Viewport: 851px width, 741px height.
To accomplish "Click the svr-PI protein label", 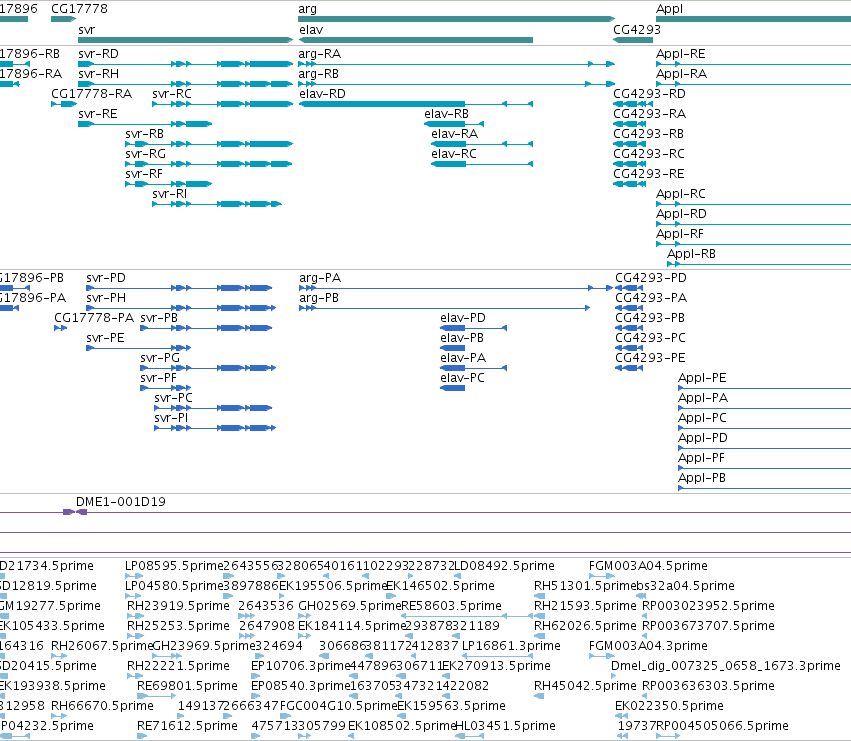I will pyautogui.click(x=171, y=418).
